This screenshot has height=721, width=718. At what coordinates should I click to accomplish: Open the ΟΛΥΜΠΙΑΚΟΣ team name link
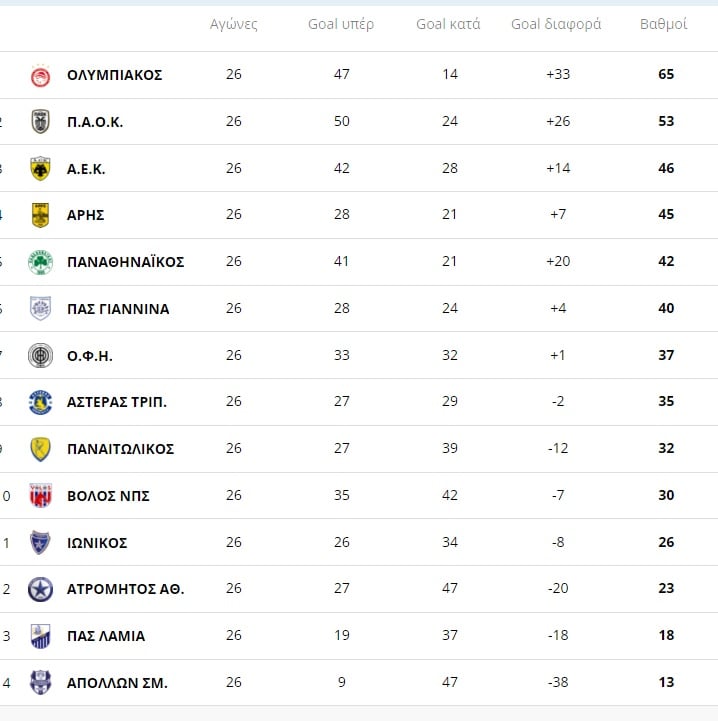coord(115,75)
